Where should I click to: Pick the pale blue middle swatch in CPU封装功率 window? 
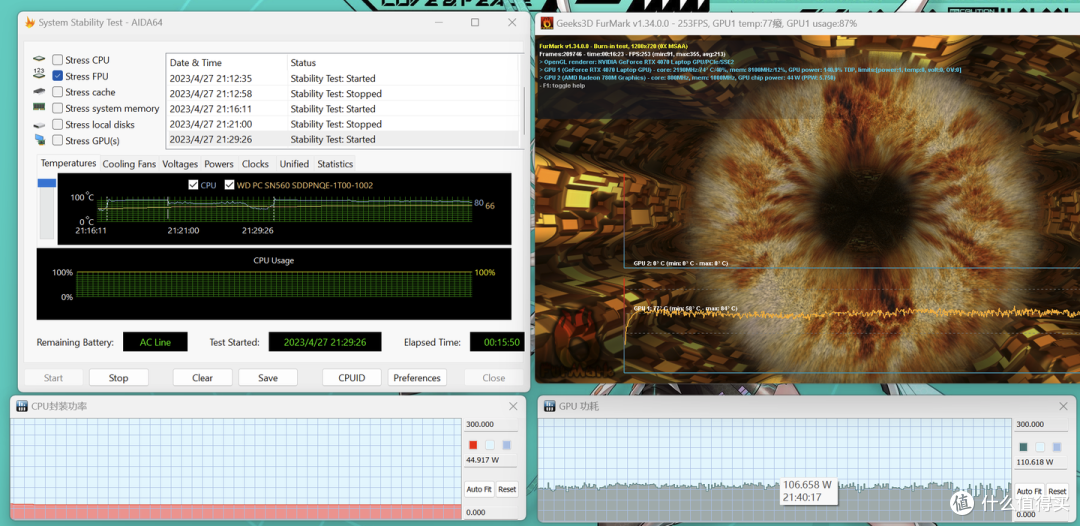[490, 445]
